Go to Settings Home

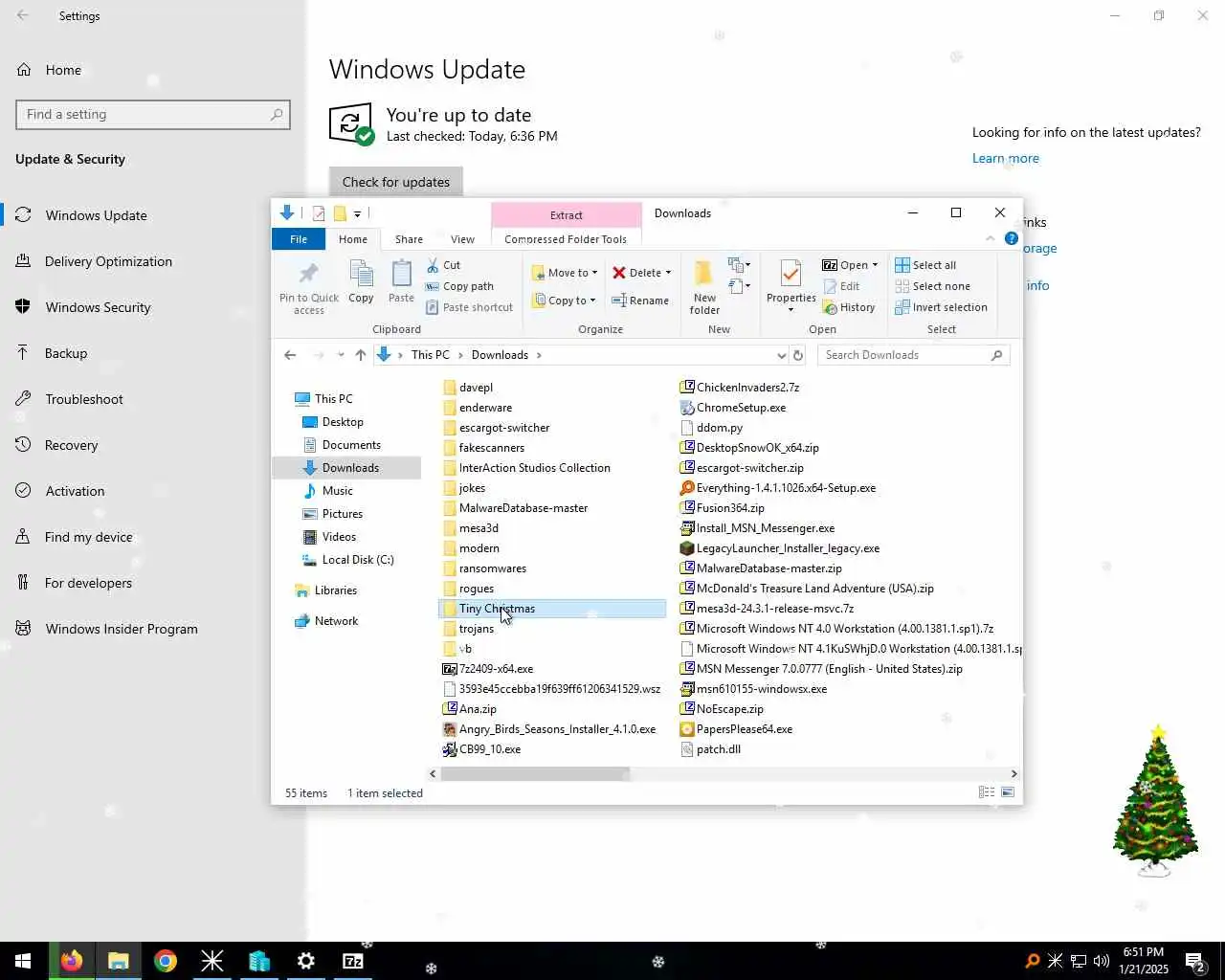pos(63,70)
